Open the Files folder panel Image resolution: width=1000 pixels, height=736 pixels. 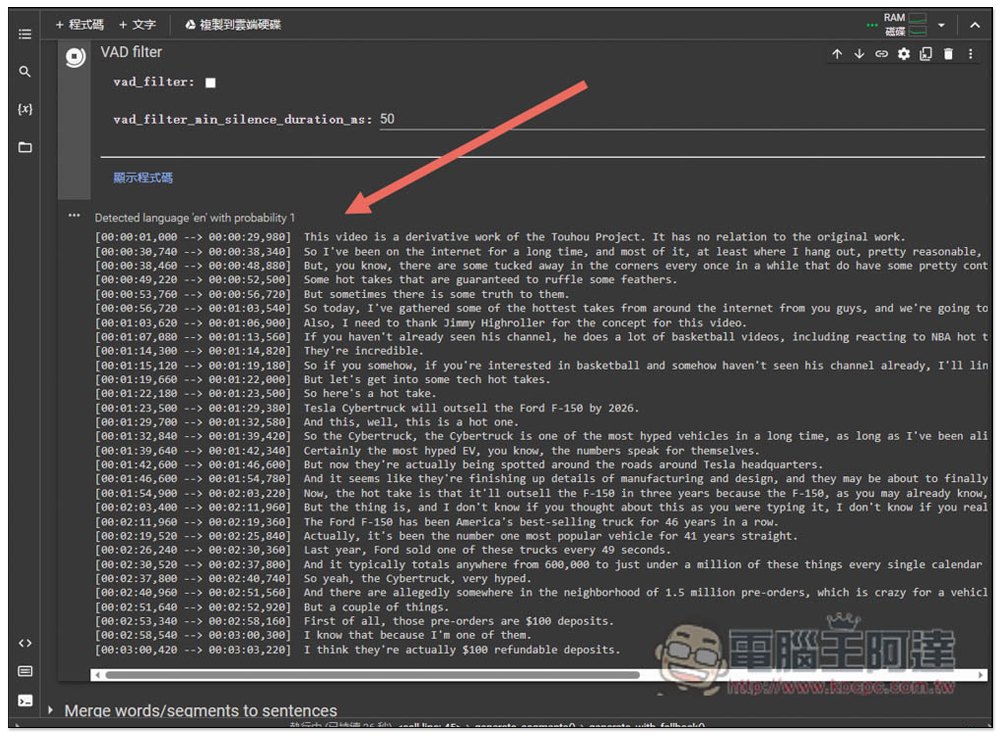25,147
